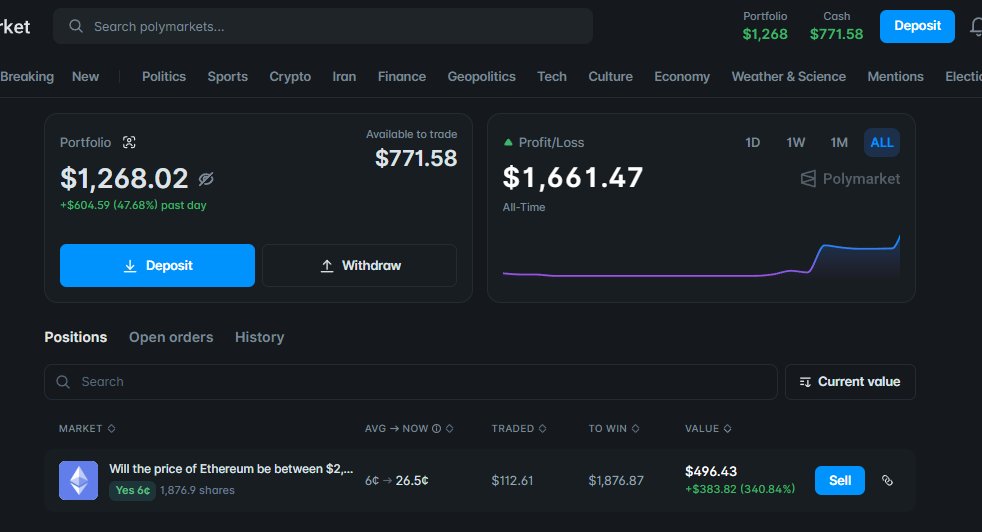Sort positions by TRADED column
The image size is (982, 532).
pos(519,429)
